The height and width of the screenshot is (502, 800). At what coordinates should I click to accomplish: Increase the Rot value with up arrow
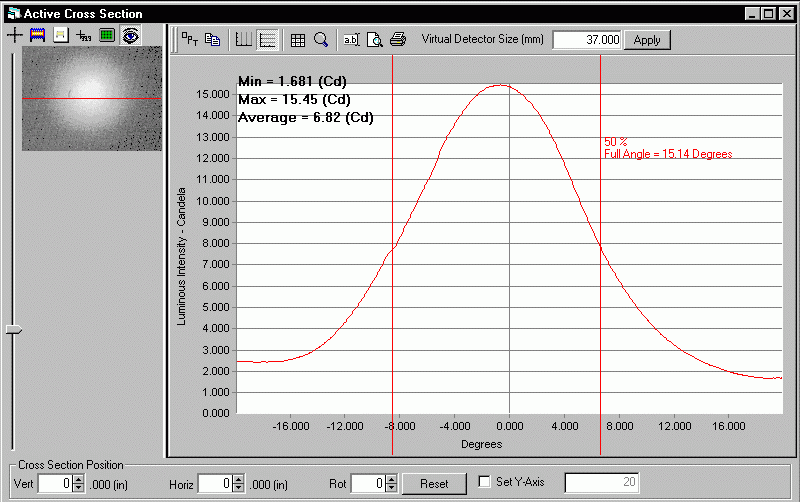coord(391,480)
